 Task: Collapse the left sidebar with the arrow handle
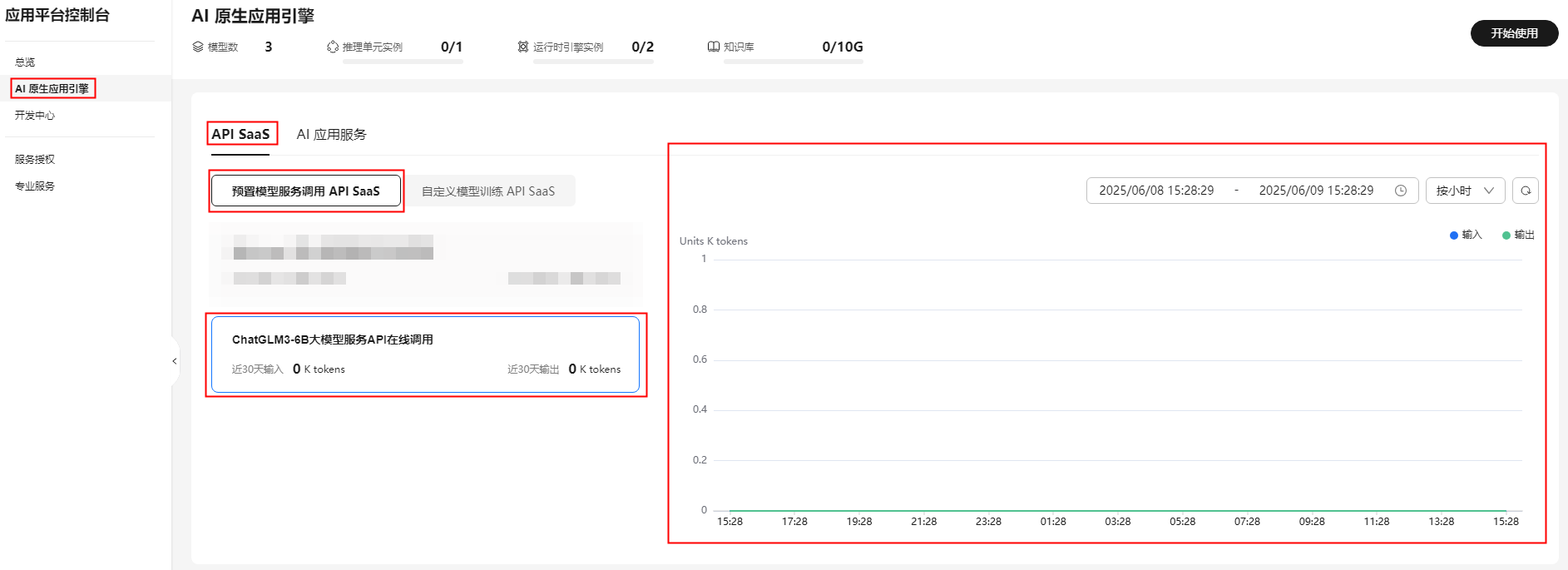175,361
